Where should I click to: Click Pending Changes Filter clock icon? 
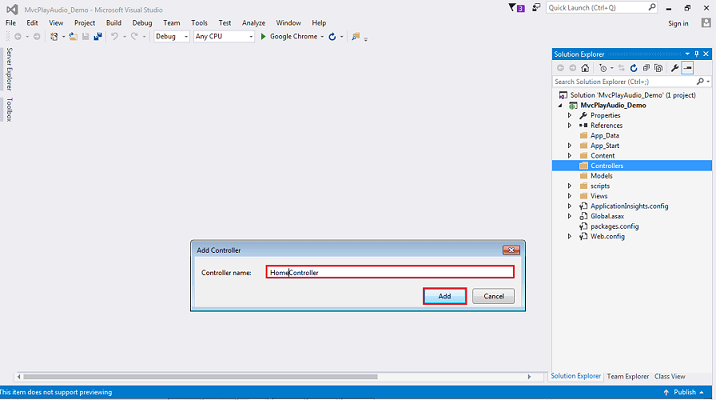[603, 68]
